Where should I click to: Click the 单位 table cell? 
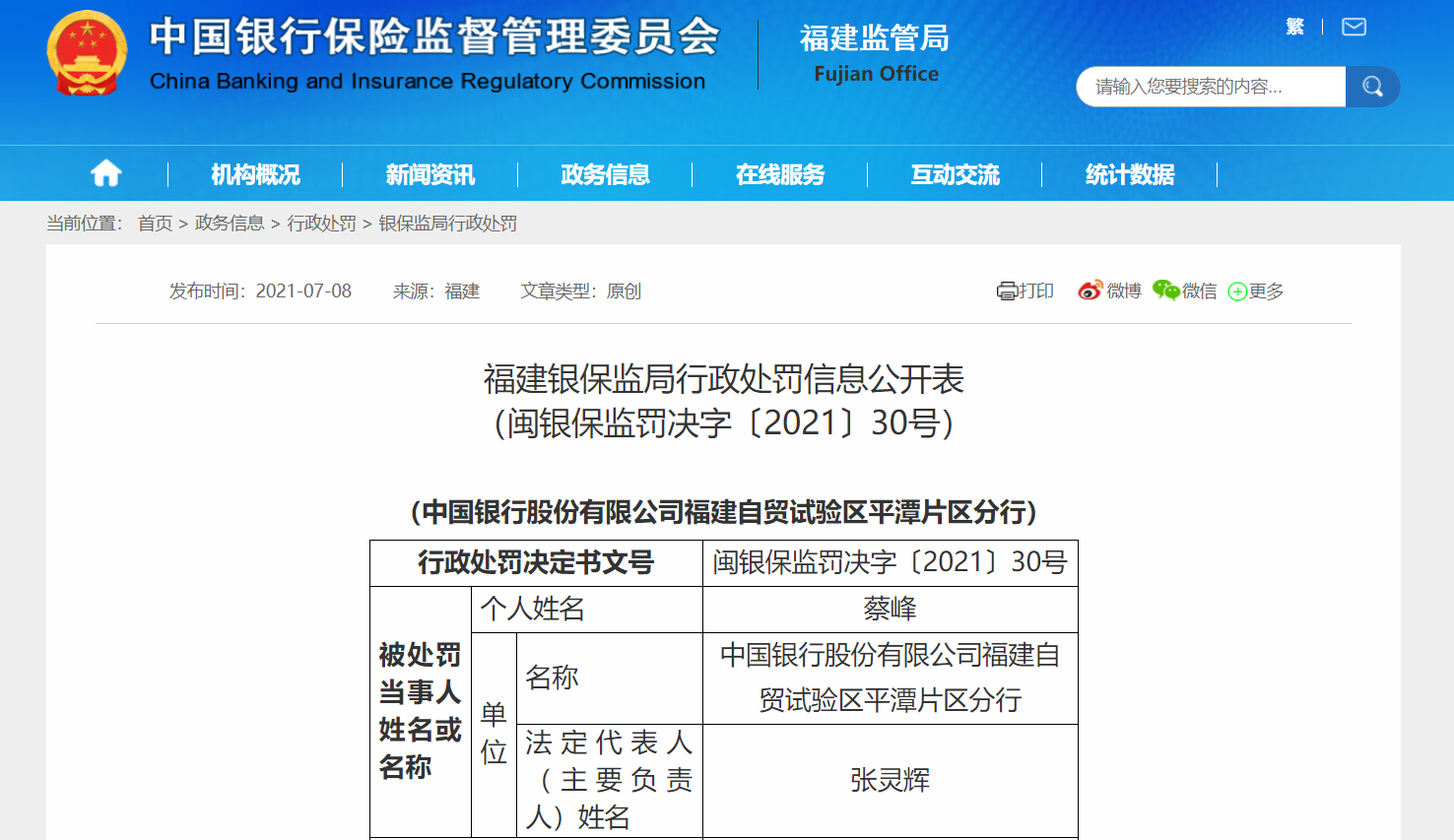[x=494, y=735]
